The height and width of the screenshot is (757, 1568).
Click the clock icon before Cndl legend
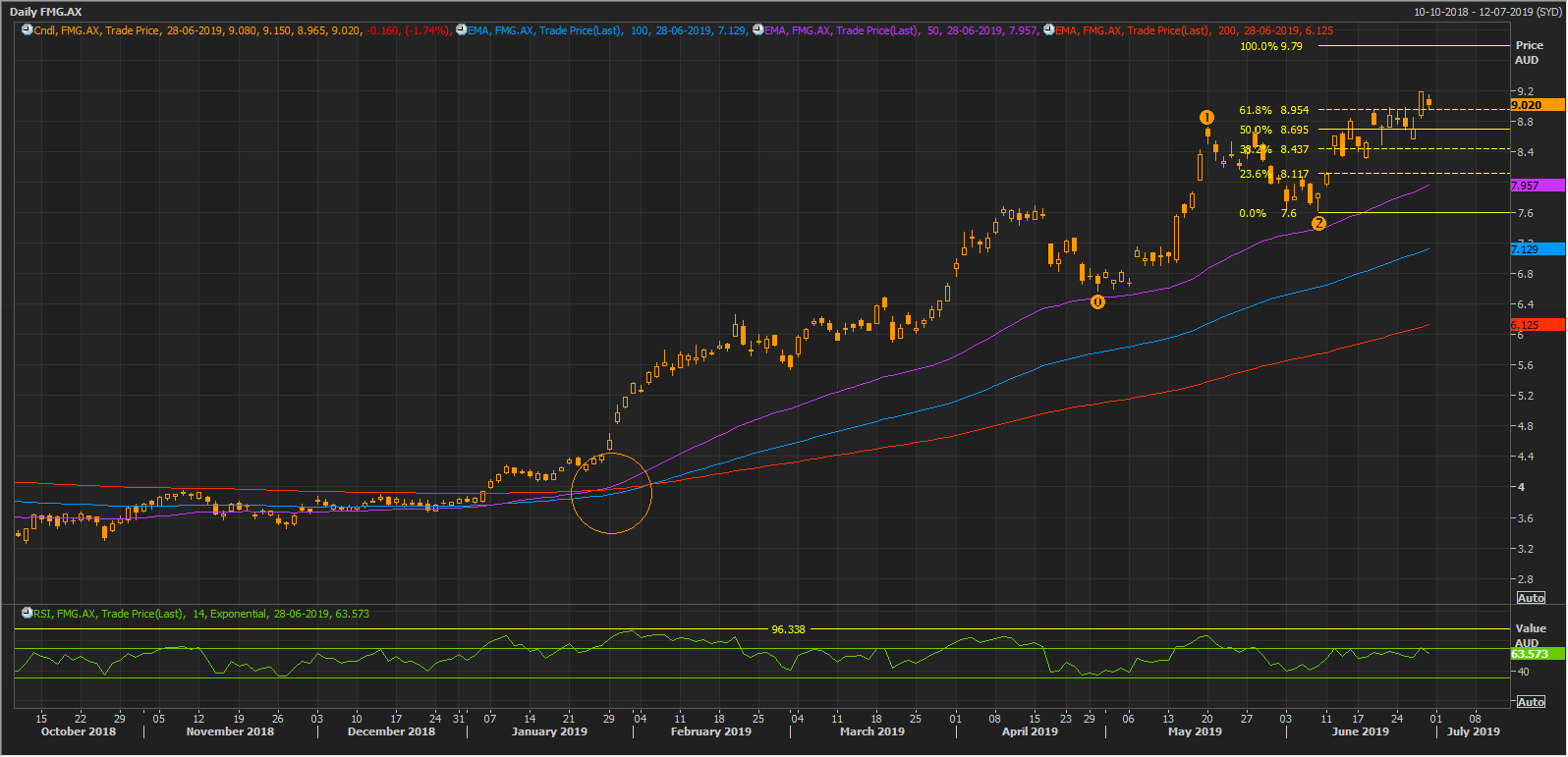[x=28, y=30]
